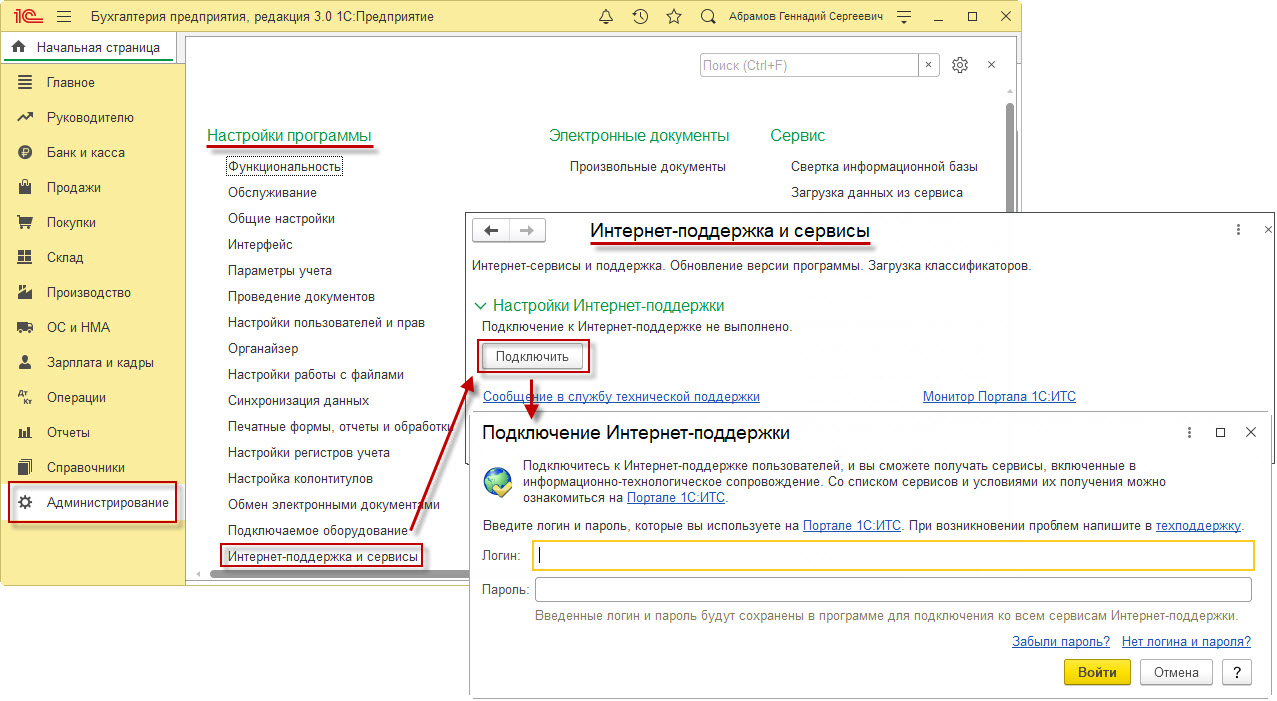Click the notifications bell icon
Image resolution: width=1277 pixels, height=701 pixels.
(x=606, y=17)
